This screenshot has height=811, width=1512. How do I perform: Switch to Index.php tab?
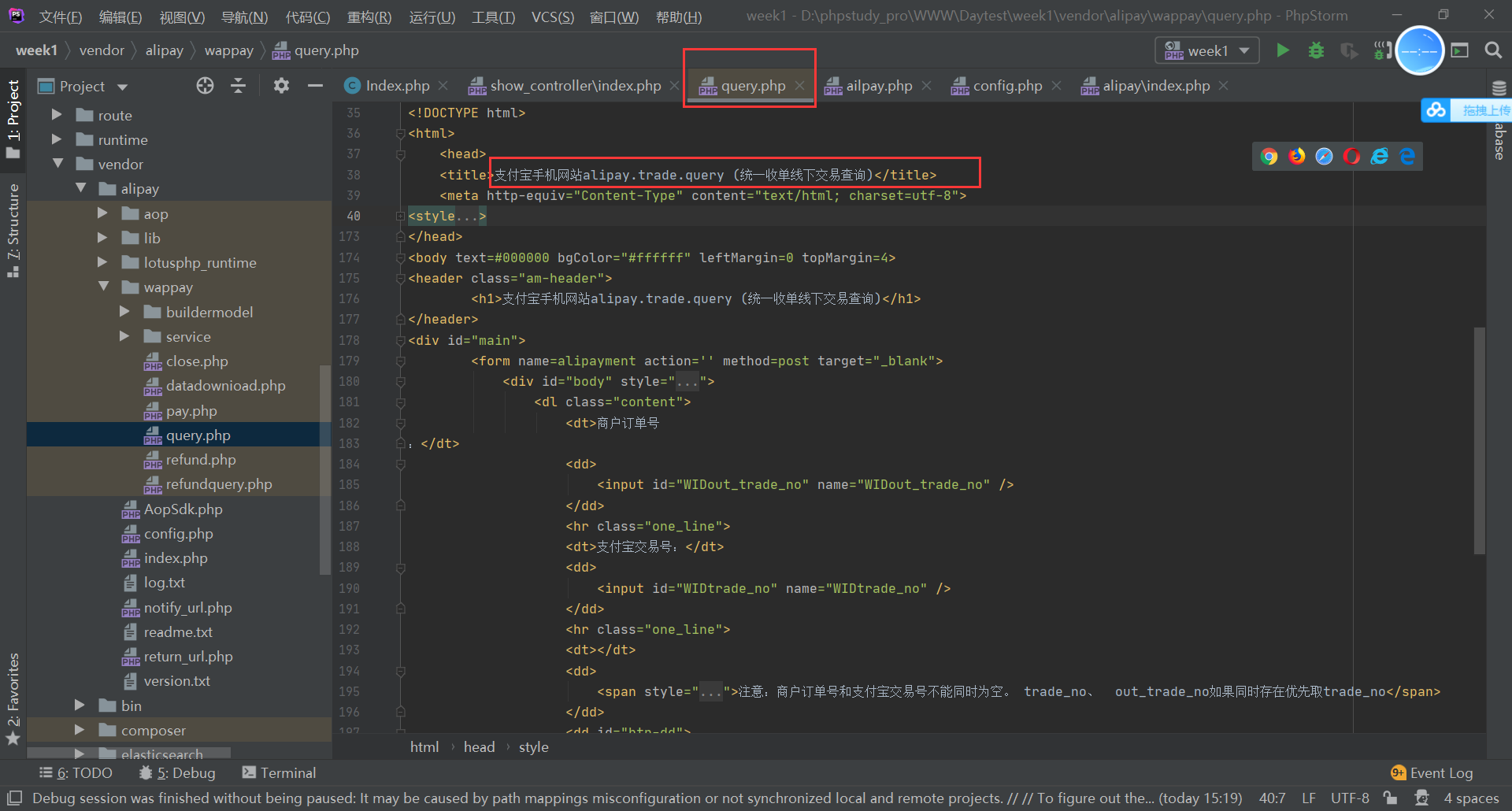tap(397, 86)
